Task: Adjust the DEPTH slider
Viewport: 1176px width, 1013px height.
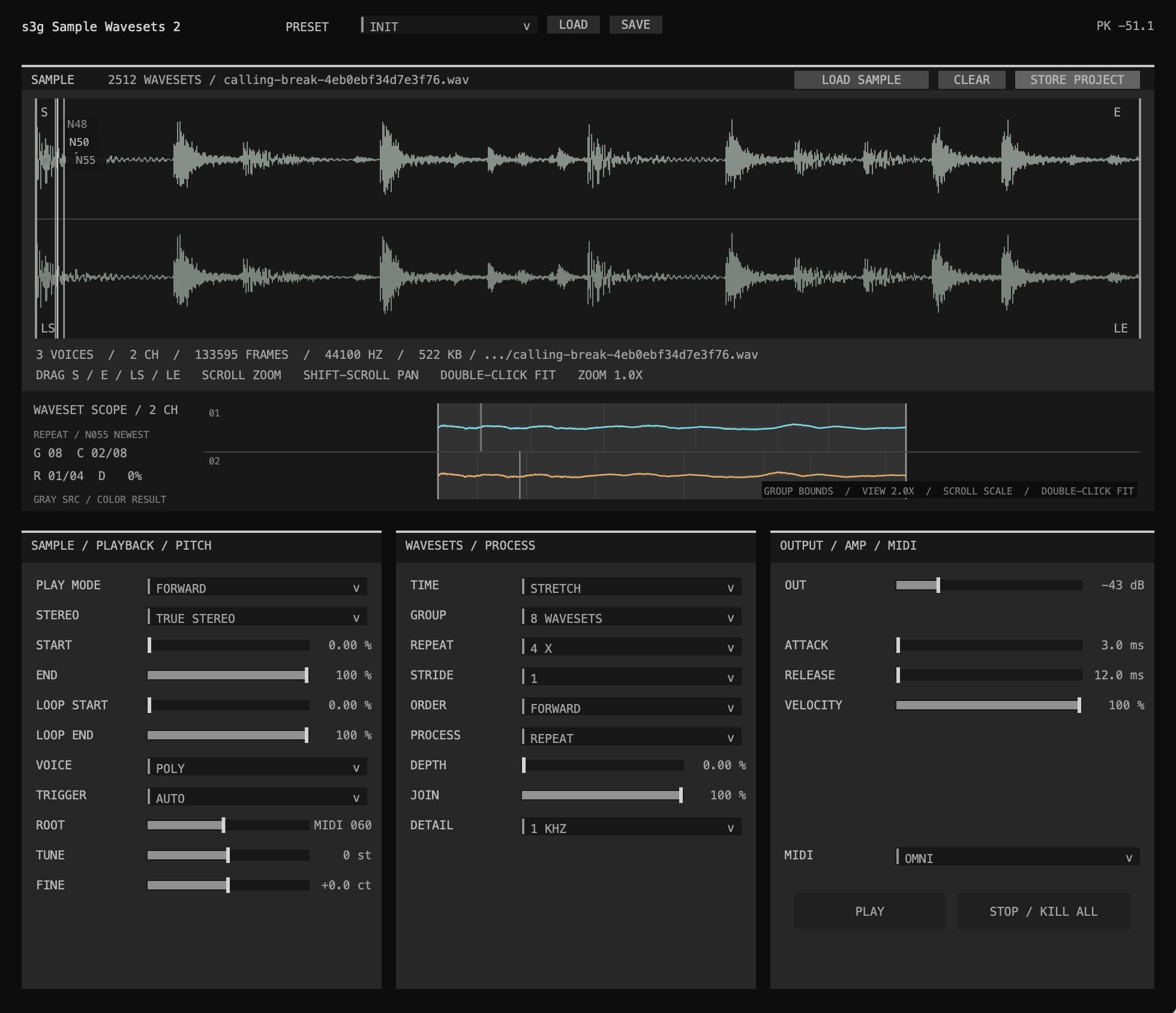Action: click(x=602, y=765)
